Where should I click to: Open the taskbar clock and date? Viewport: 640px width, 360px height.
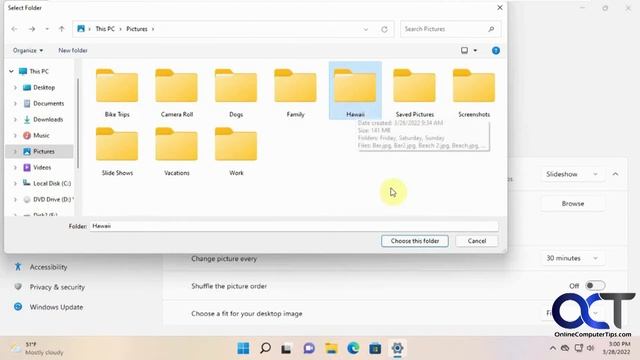coord(617,348)
